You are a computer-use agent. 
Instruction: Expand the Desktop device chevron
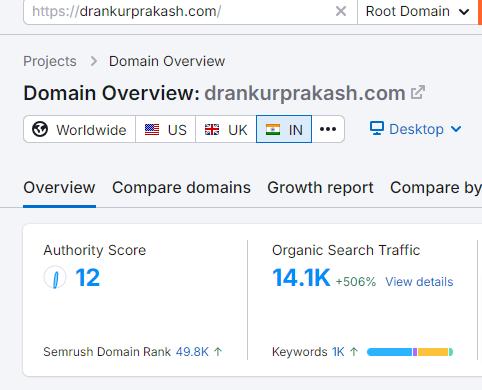pos(456,129)
